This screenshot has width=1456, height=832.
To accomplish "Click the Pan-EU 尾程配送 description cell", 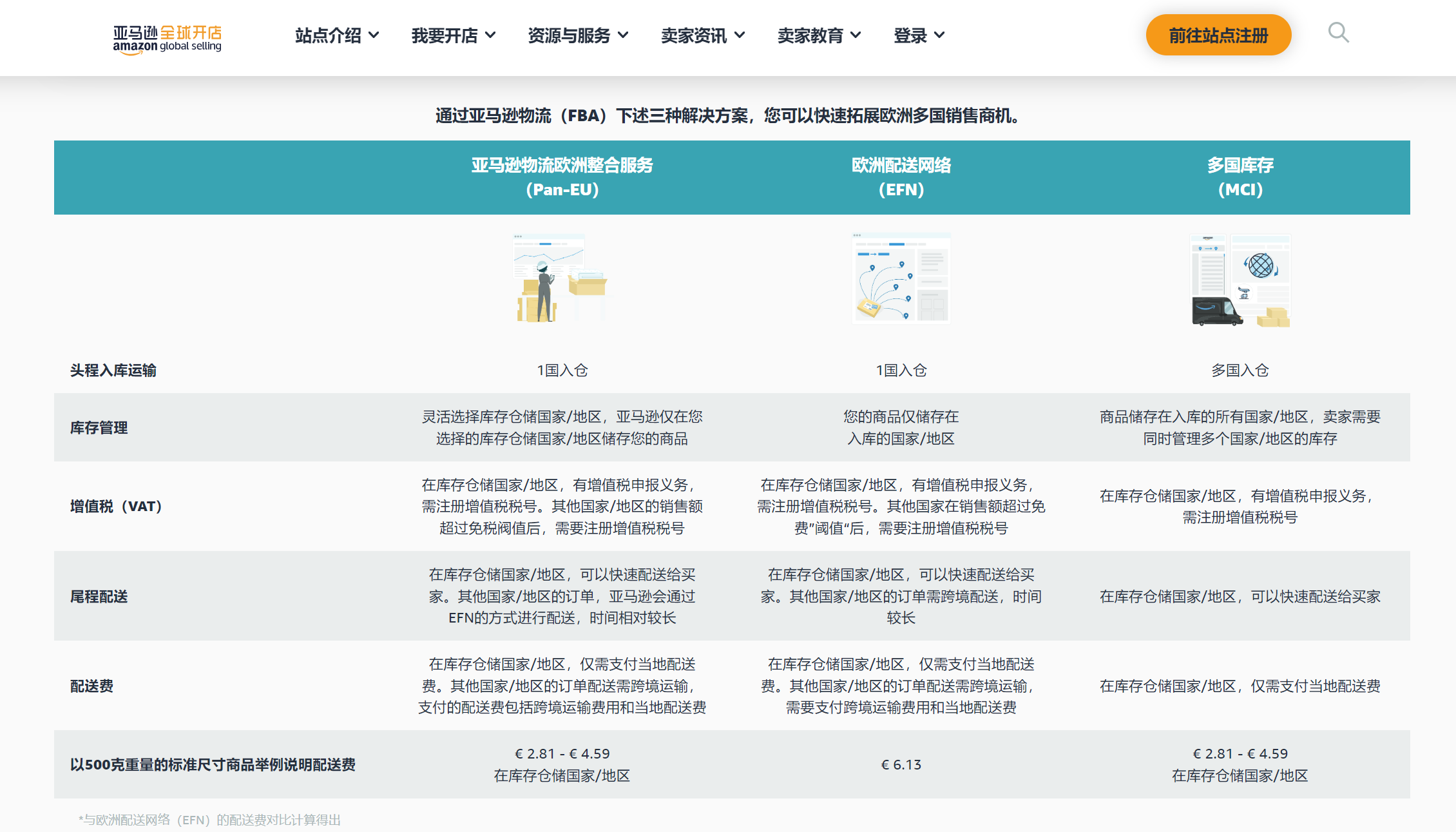I will 562,597.
